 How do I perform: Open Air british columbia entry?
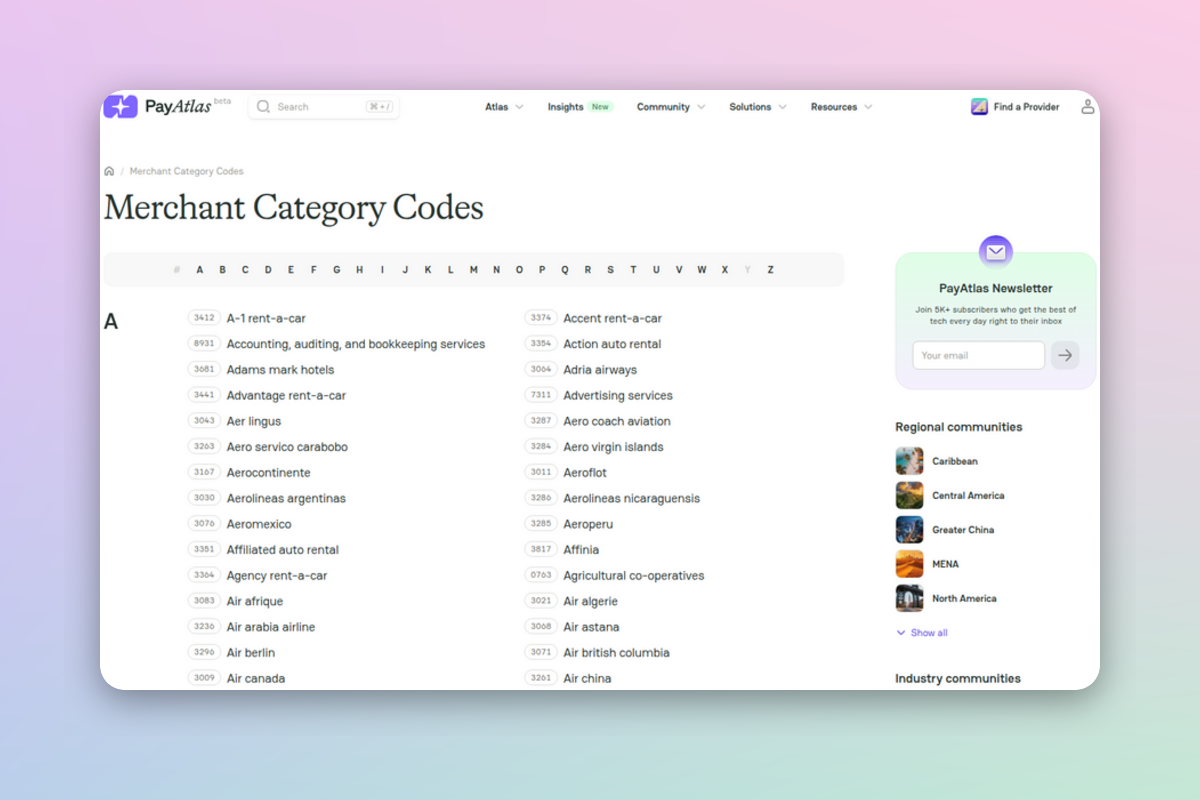click(x=616, y=653)
